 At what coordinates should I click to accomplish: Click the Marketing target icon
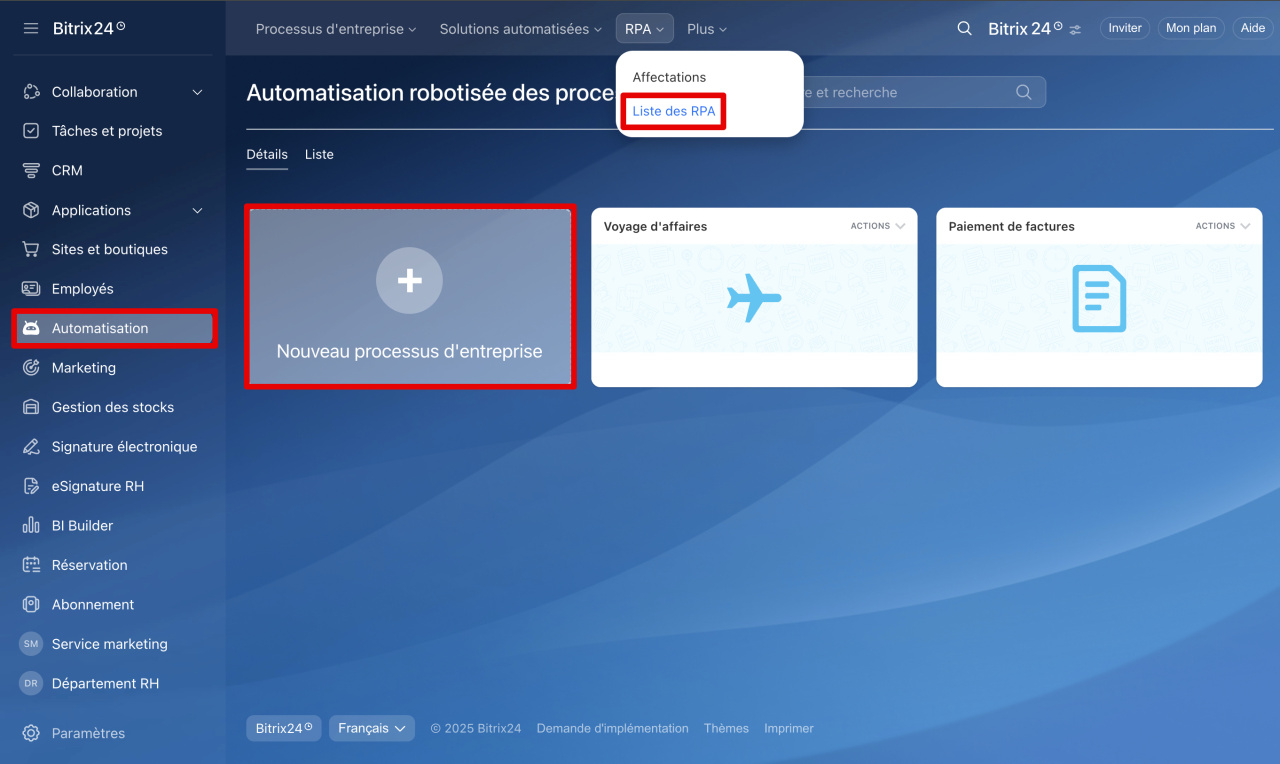31,368
